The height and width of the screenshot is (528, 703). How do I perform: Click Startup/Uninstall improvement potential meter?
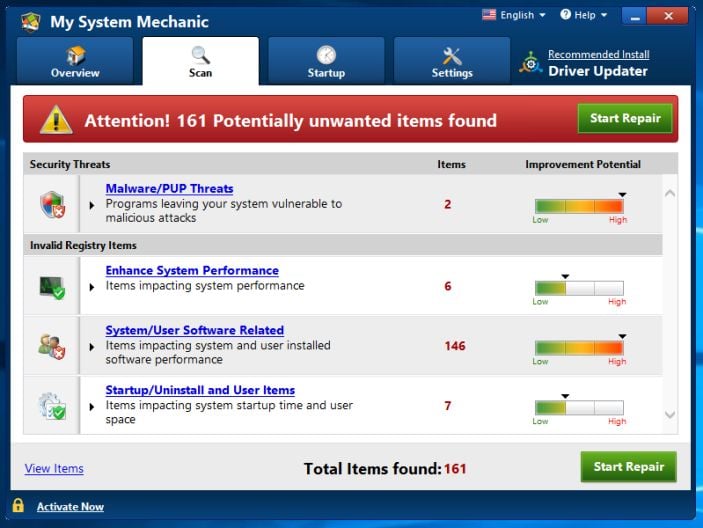point(579,408)
